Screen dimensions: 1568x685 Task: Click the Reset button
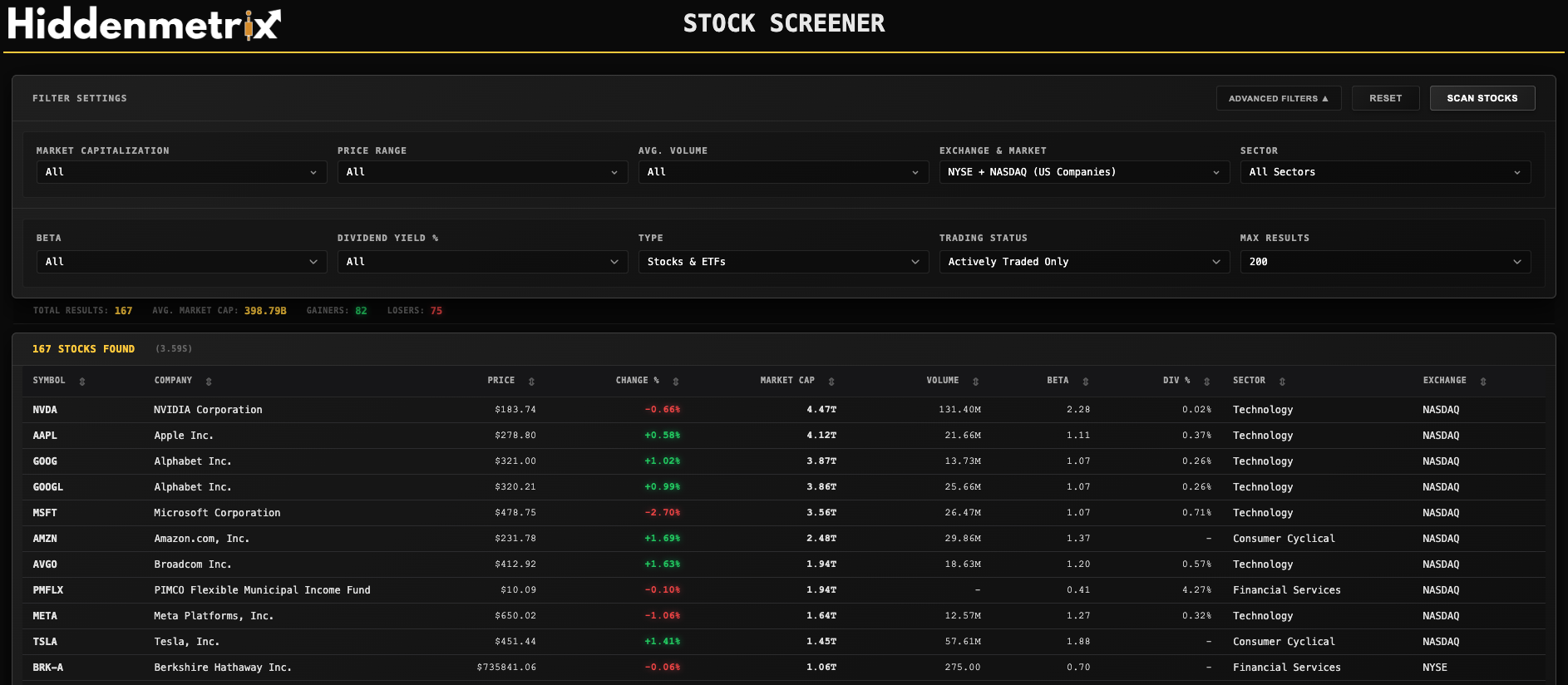(1385, 98)
